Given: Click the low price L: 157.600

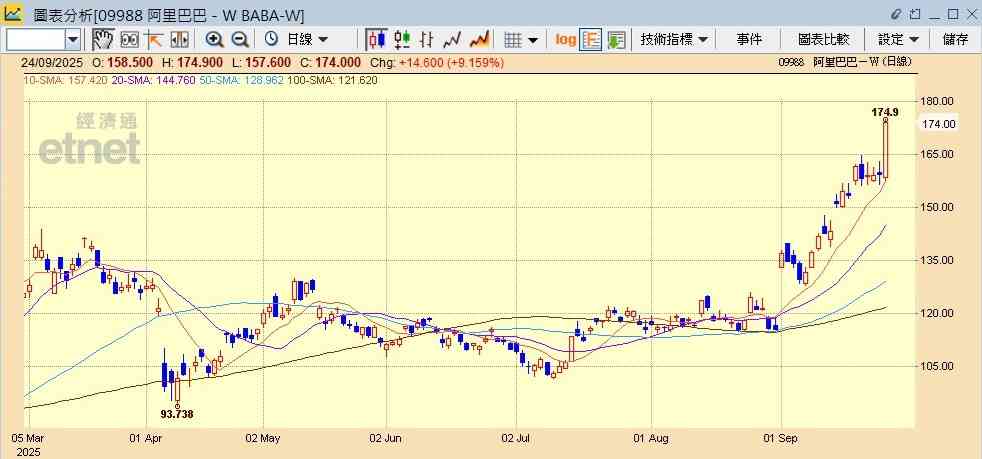Looking at the screenshot, I should pos(261,63).
